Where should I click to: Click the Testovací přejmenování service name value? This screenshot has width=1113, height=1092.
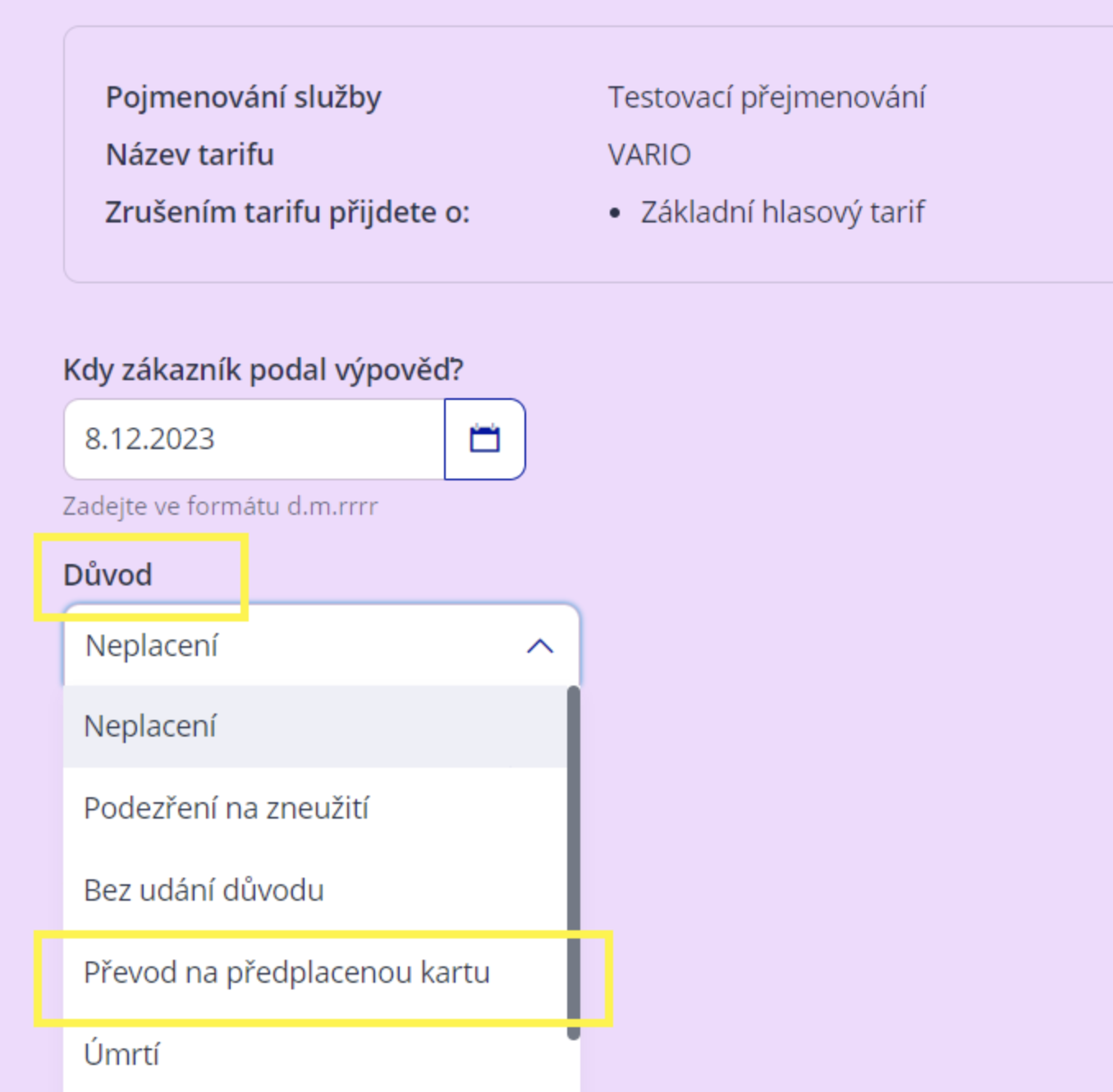(767, 98)
